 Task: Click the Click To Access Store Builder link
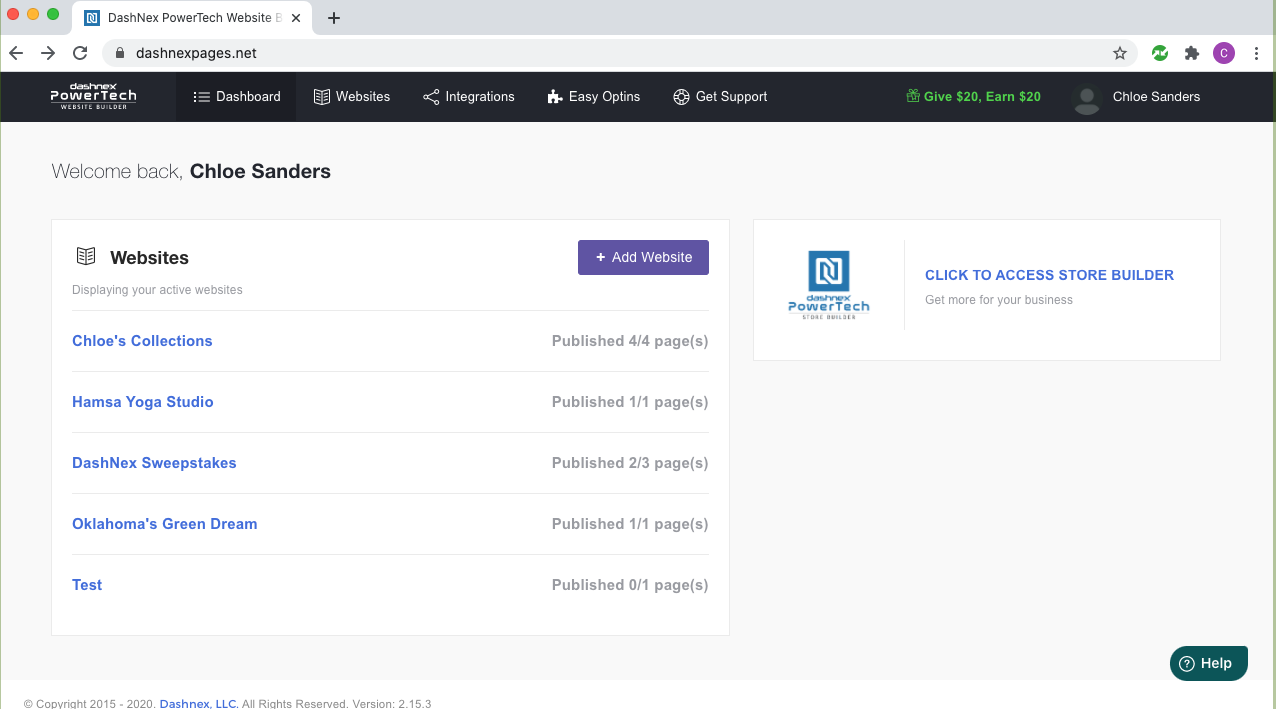(x=1049, y=275)
